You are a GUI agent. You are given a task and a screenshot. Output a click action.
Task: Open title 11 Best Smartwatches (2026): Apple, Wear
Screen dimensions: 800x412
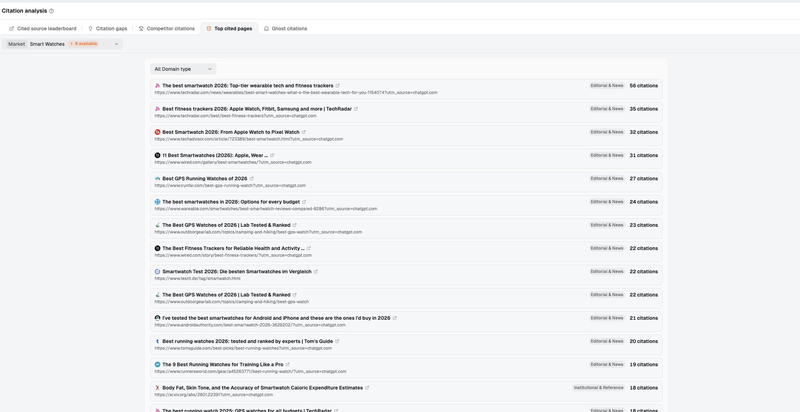click(x=215, y=156)
